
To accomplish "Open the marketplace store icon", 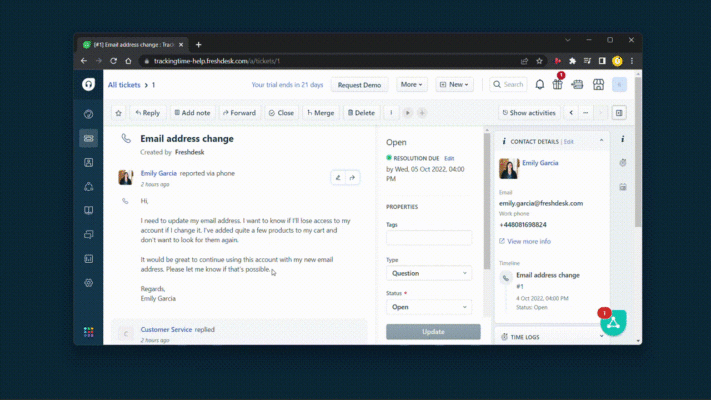I will (x=599, y=84).
